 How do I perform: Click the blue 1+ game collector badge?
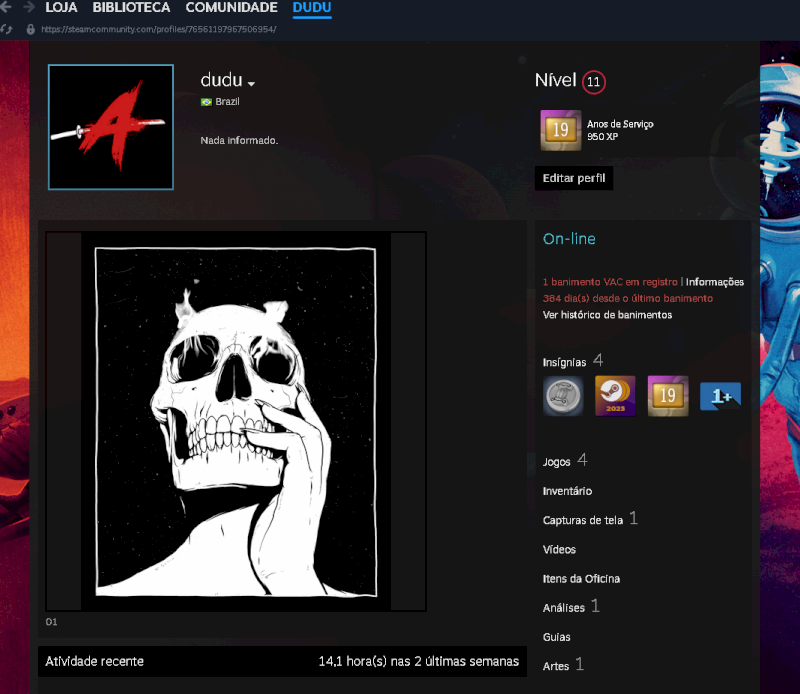point(720,396)
